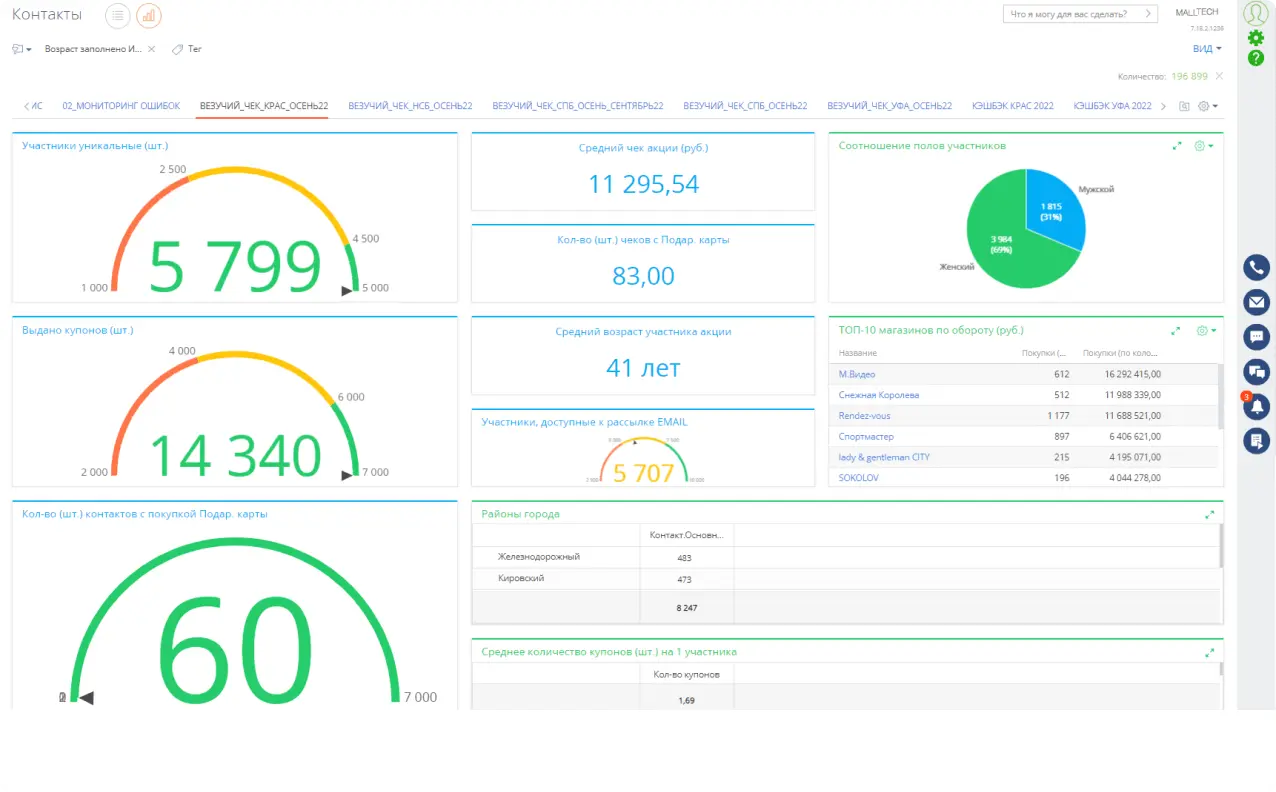Image resolution: width=1276 pixels, height=792 pixels.
Task: Open the user profile avatar
Action: (1256, 13)
